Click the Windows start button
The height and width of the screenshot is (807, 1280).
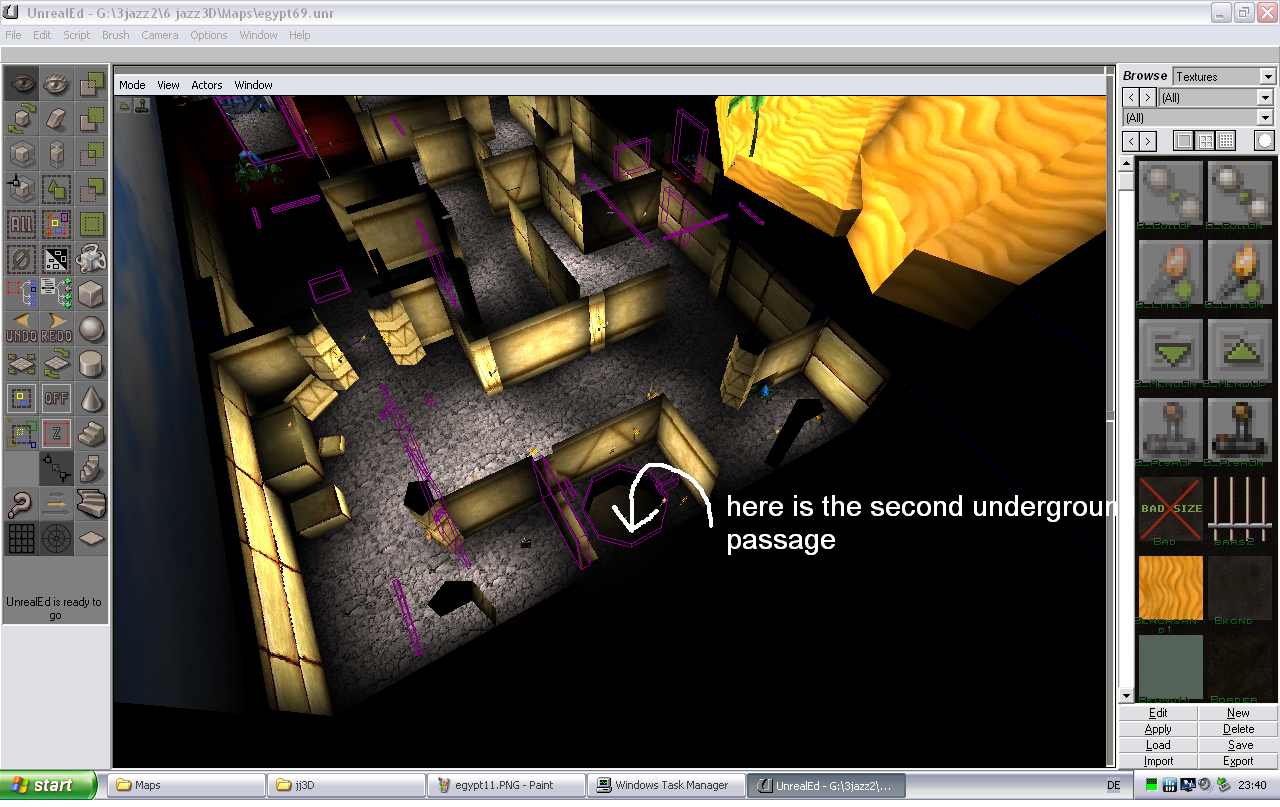pyautogui.click(x=49, y=785)
